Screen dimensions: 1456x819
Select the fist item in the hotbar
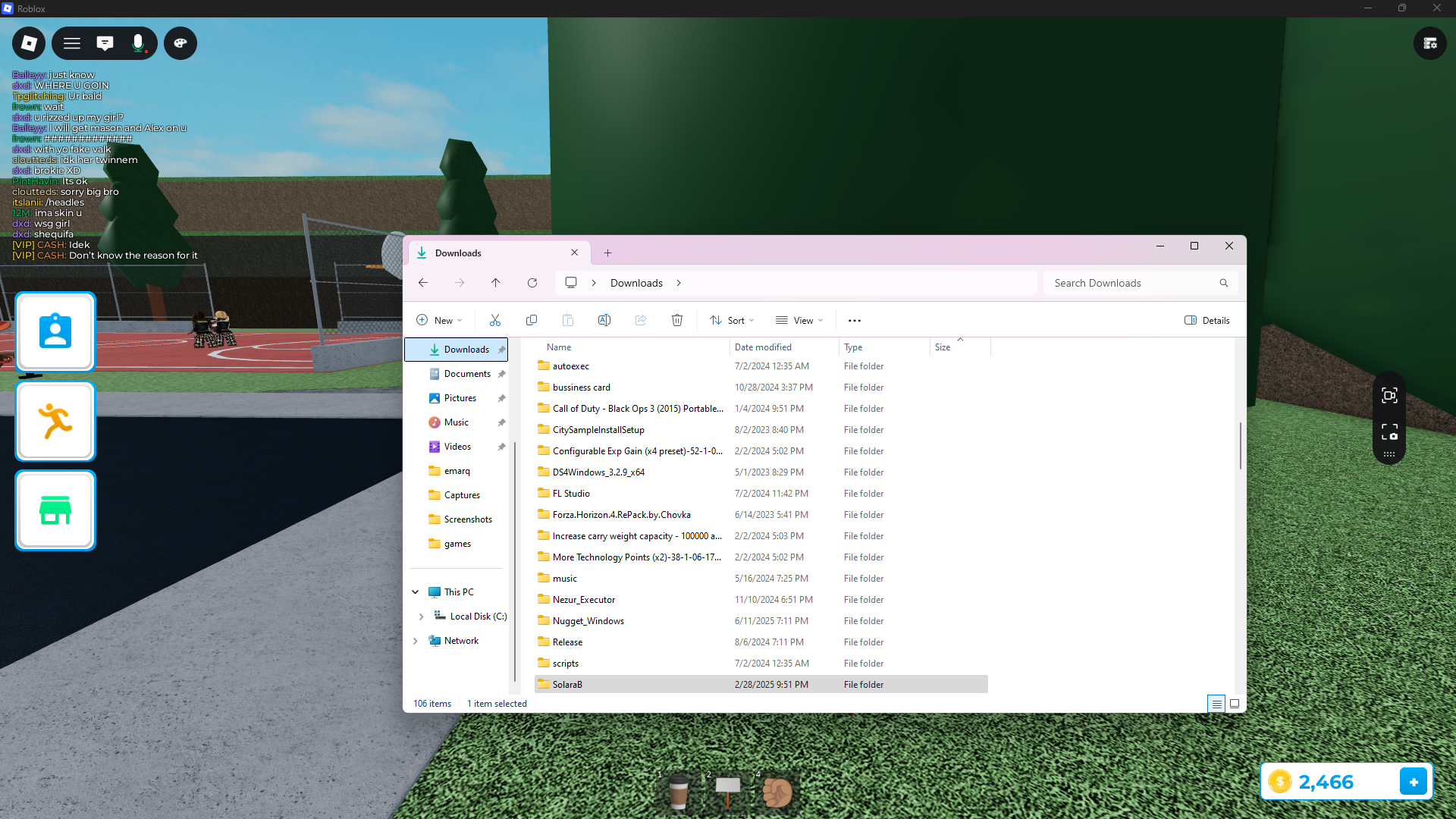(777, 792)
